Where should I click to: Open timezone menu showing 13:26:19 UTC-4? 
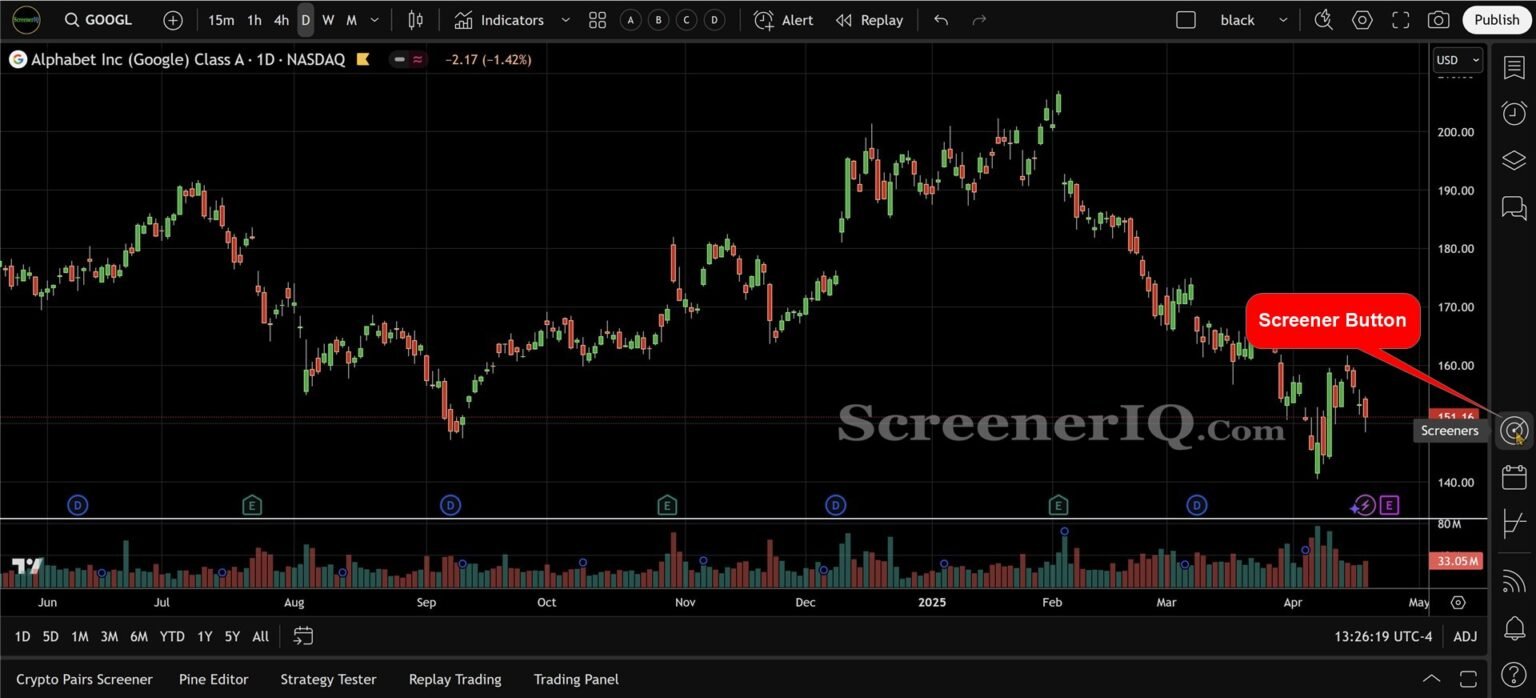[1383, 636]
